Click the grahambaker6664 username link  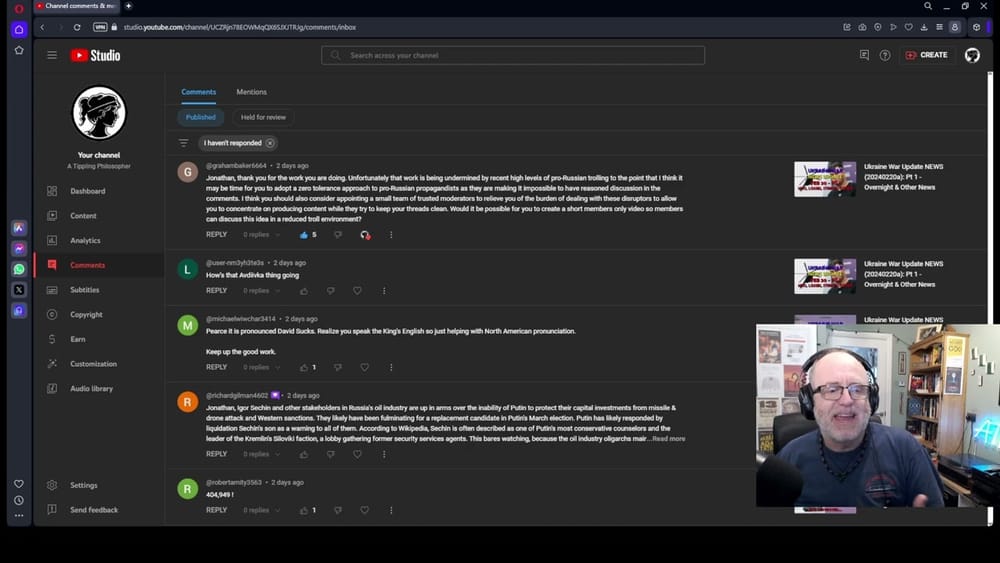pos(236,166)
